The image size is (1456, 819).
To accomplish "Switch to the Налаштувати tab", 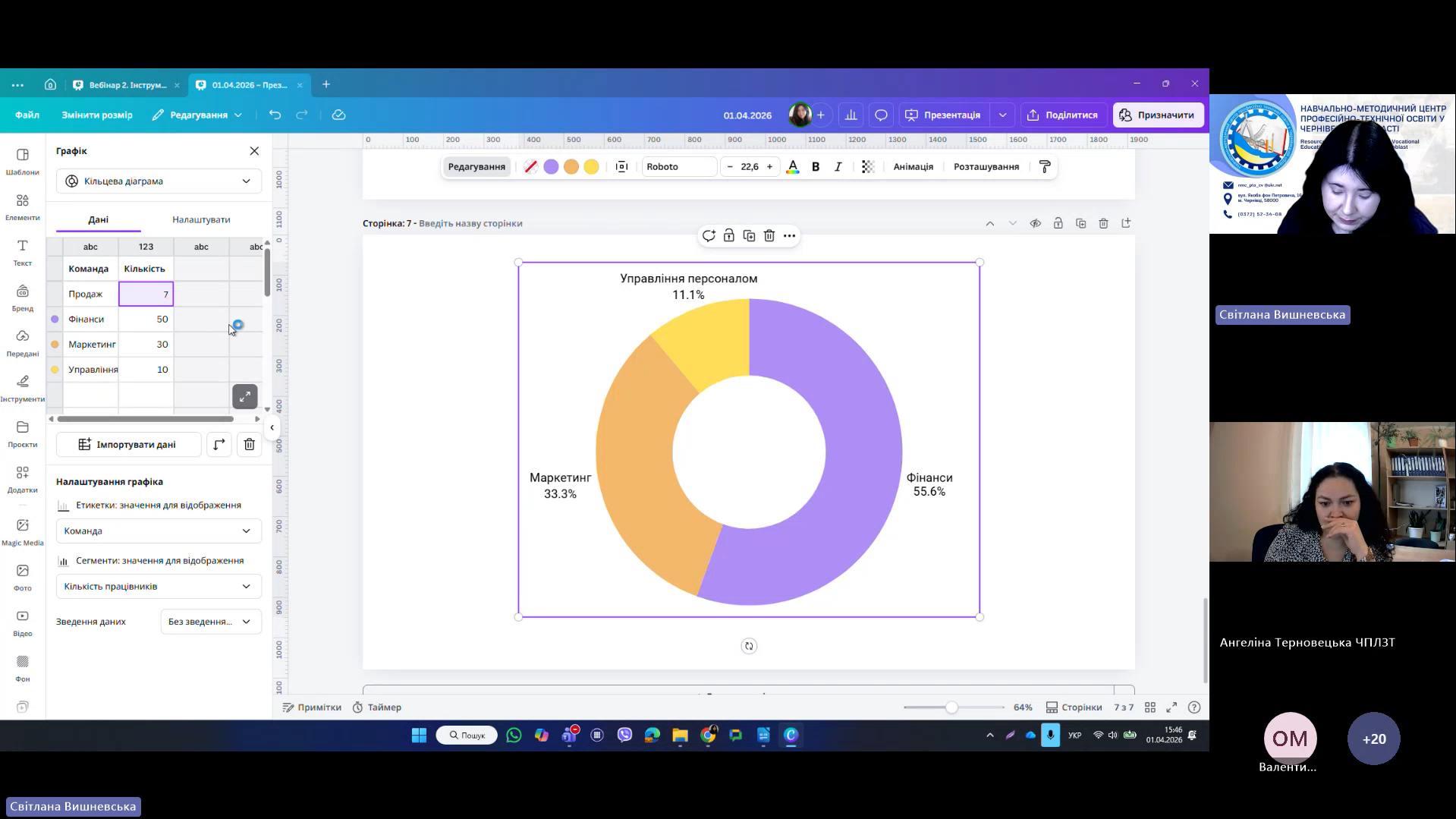I will coord(201,219).
